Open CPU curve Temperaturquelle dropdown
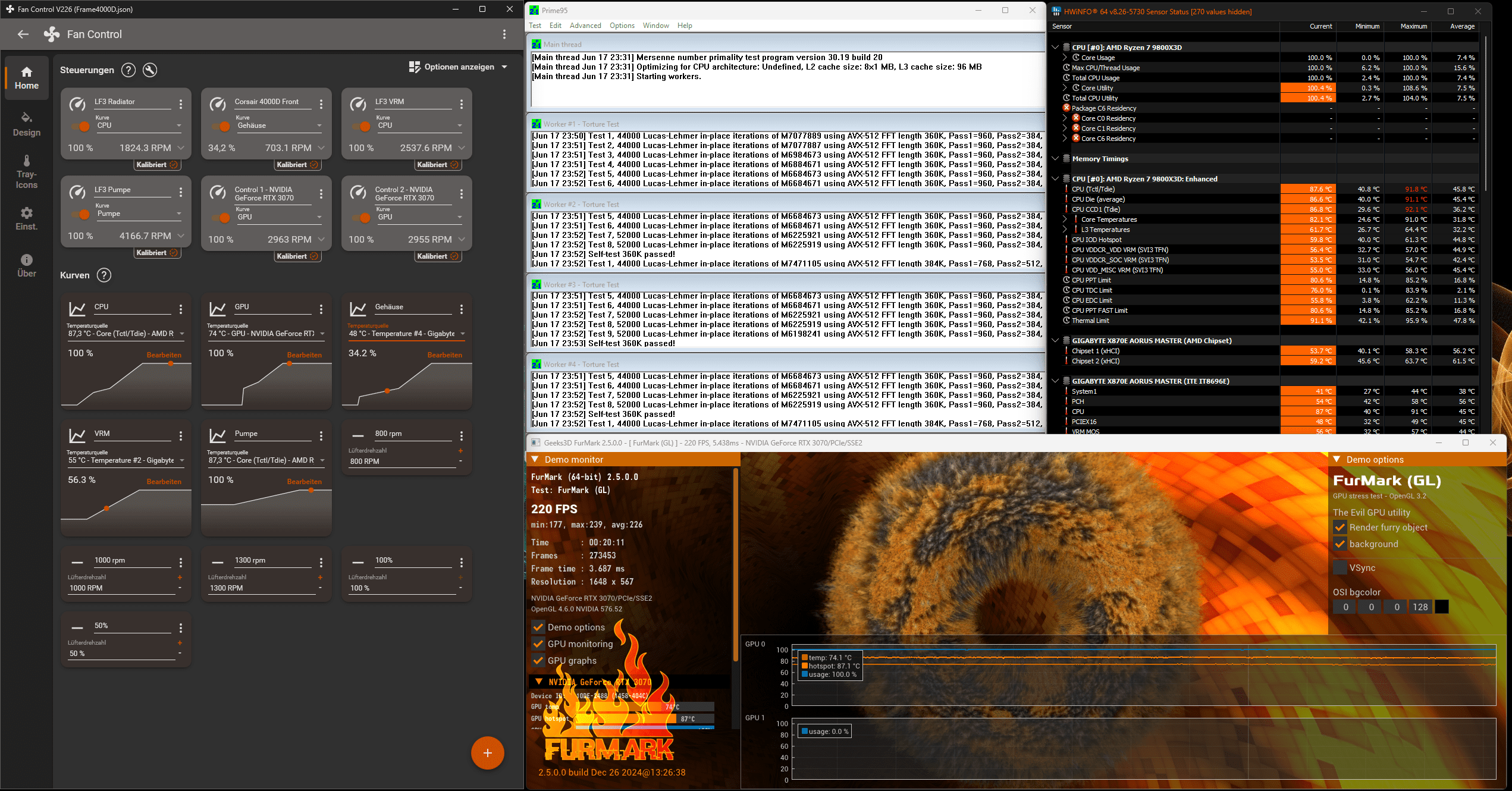Screen dimensions: 1512x791 coord(126,334)
